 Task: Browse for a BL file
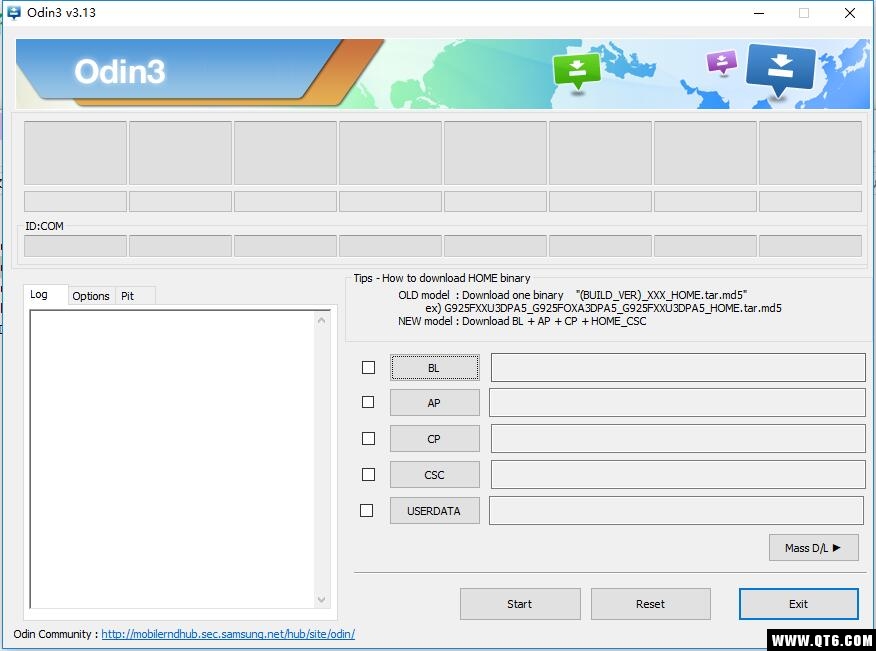pos(434,368)
